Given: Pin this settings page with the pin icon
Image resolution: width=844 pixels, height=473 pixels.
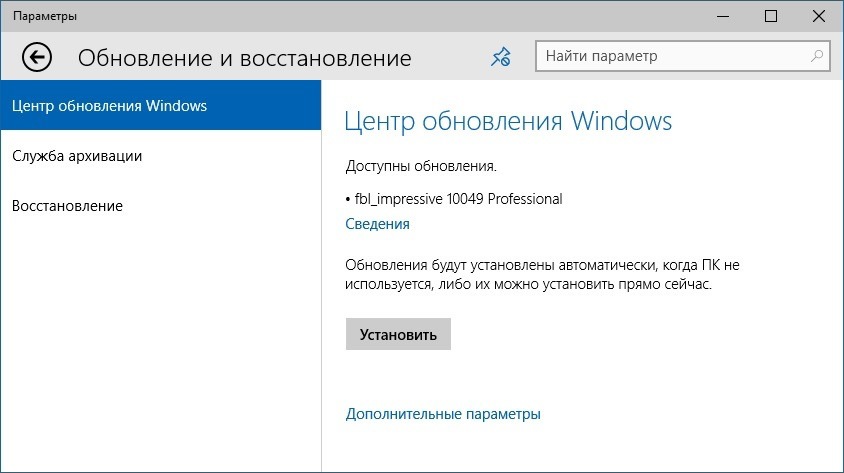Looking at the screenshot, I should pos(501,57).
